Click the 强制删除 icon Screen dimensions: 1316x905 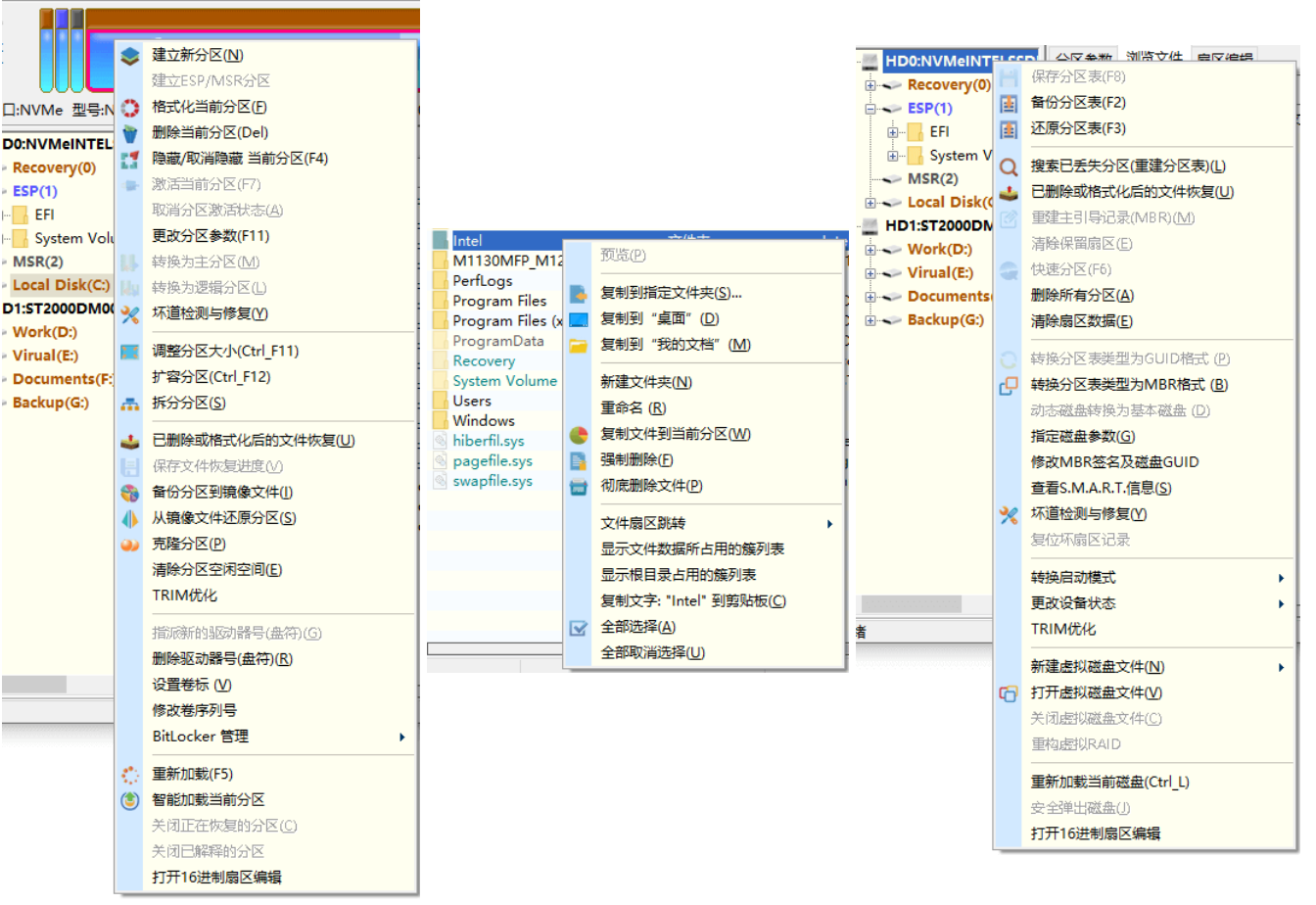pos(579,460)
